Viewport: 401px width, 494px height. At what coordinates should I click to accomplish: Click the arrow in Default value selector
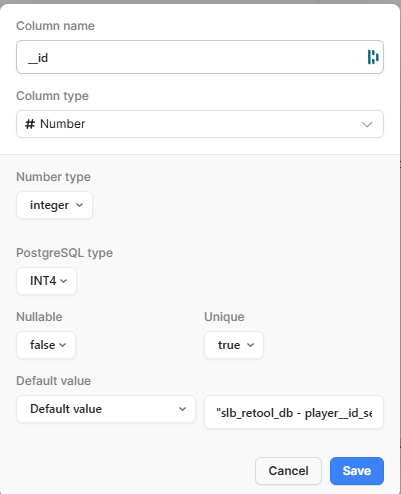[x=182, y=409]
